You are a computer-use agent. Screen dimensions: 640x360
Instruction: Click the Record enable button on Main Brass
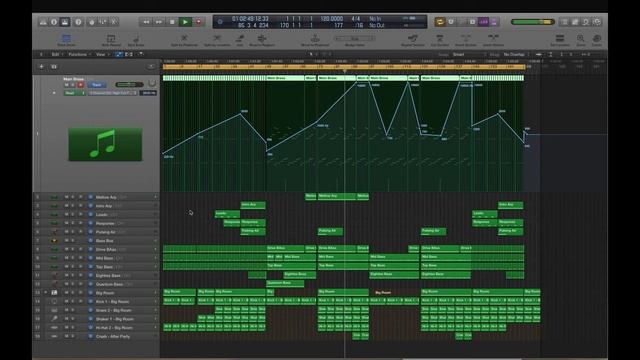click(81, 85)
